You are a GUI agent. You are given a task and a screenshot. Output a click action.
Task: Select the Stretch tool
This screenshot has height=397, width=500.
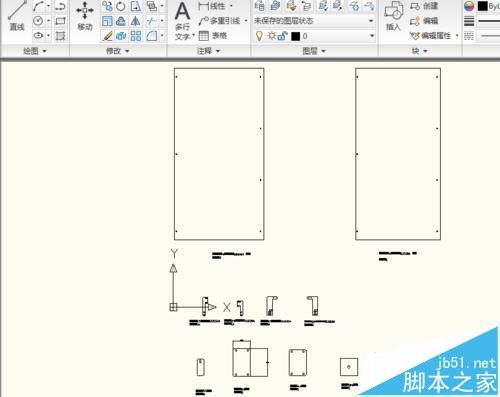135,6
